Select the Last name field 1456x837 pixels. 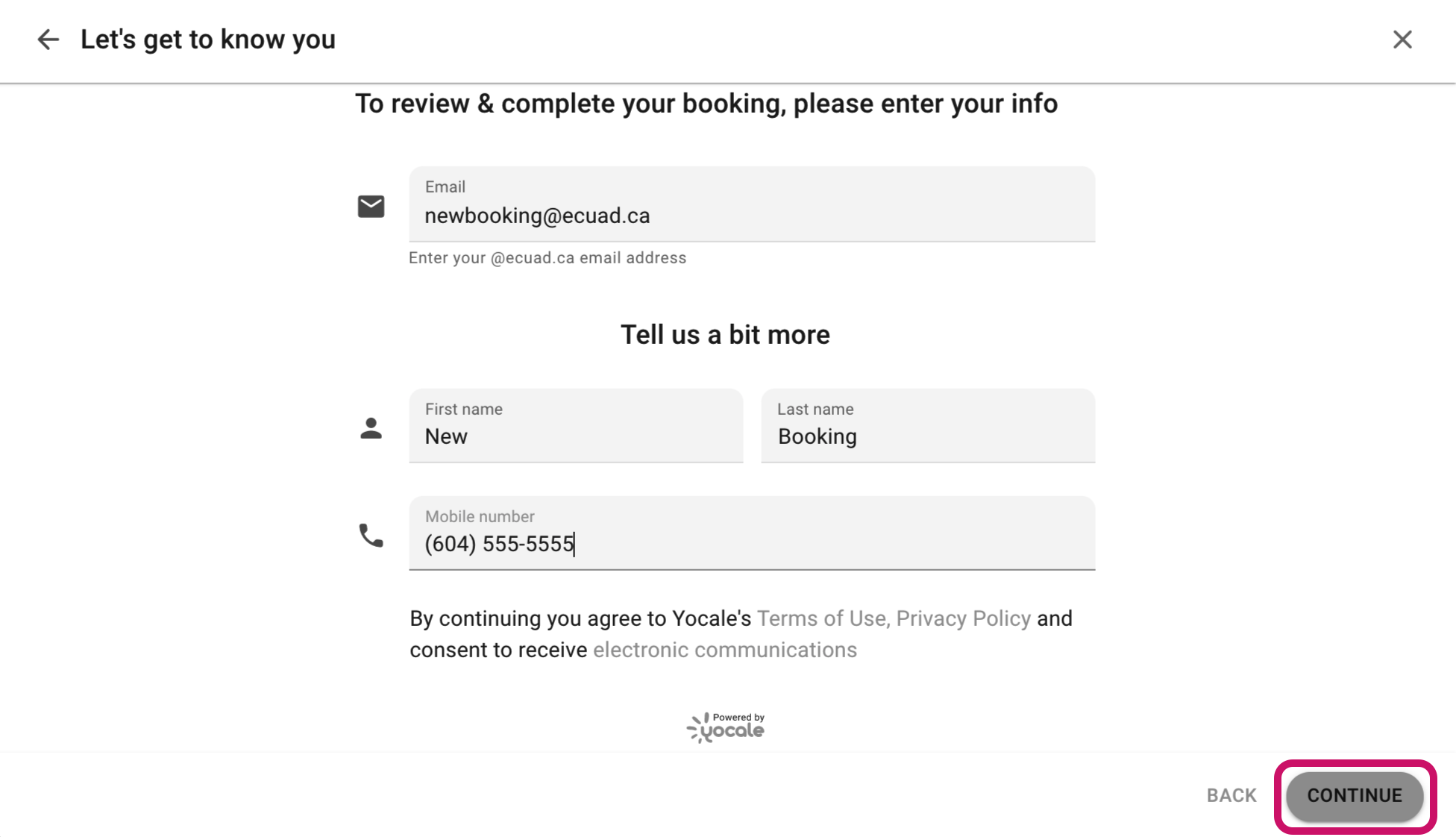(928, 436)
